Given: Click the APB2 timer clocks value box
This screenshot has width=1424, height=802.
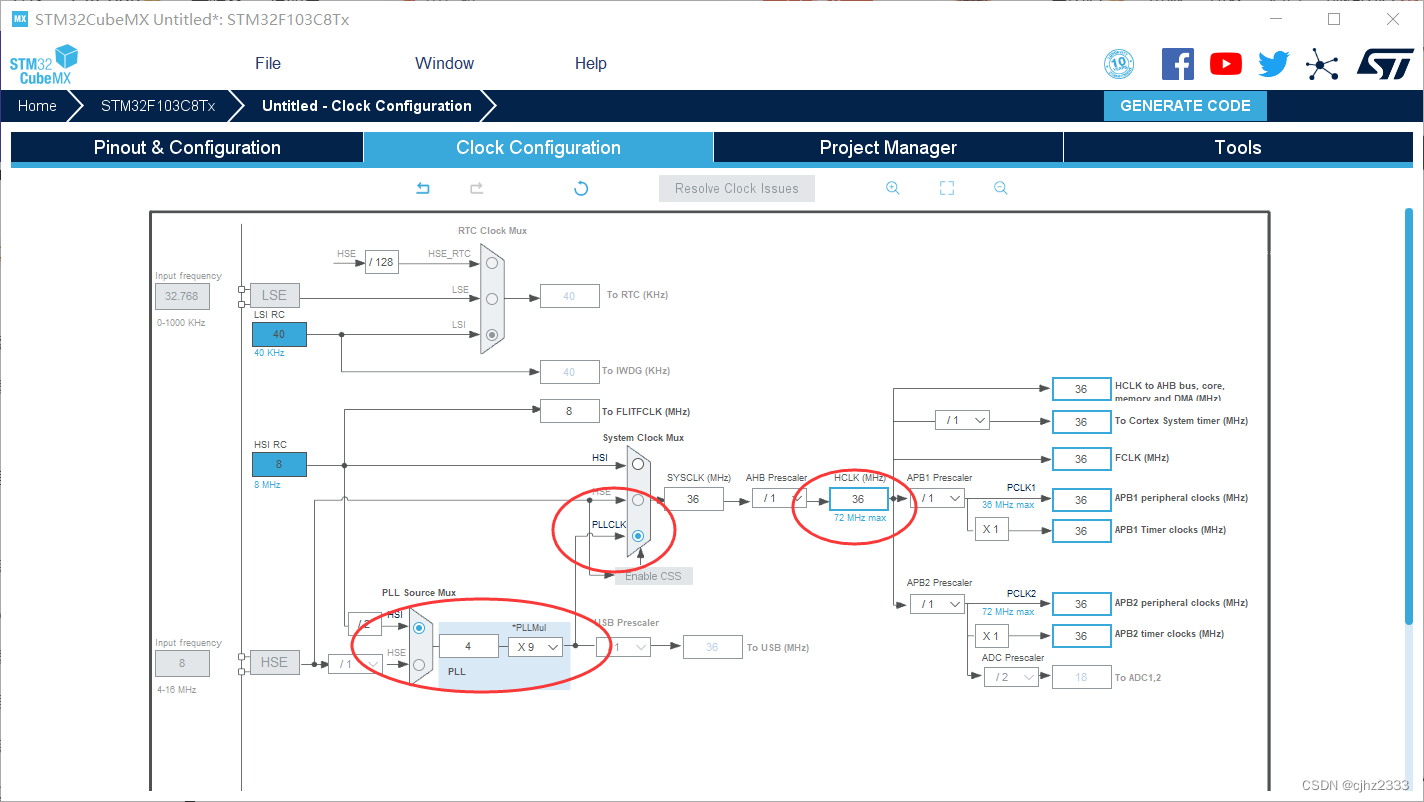Looking at the screenshot, I should point(1081,636).
